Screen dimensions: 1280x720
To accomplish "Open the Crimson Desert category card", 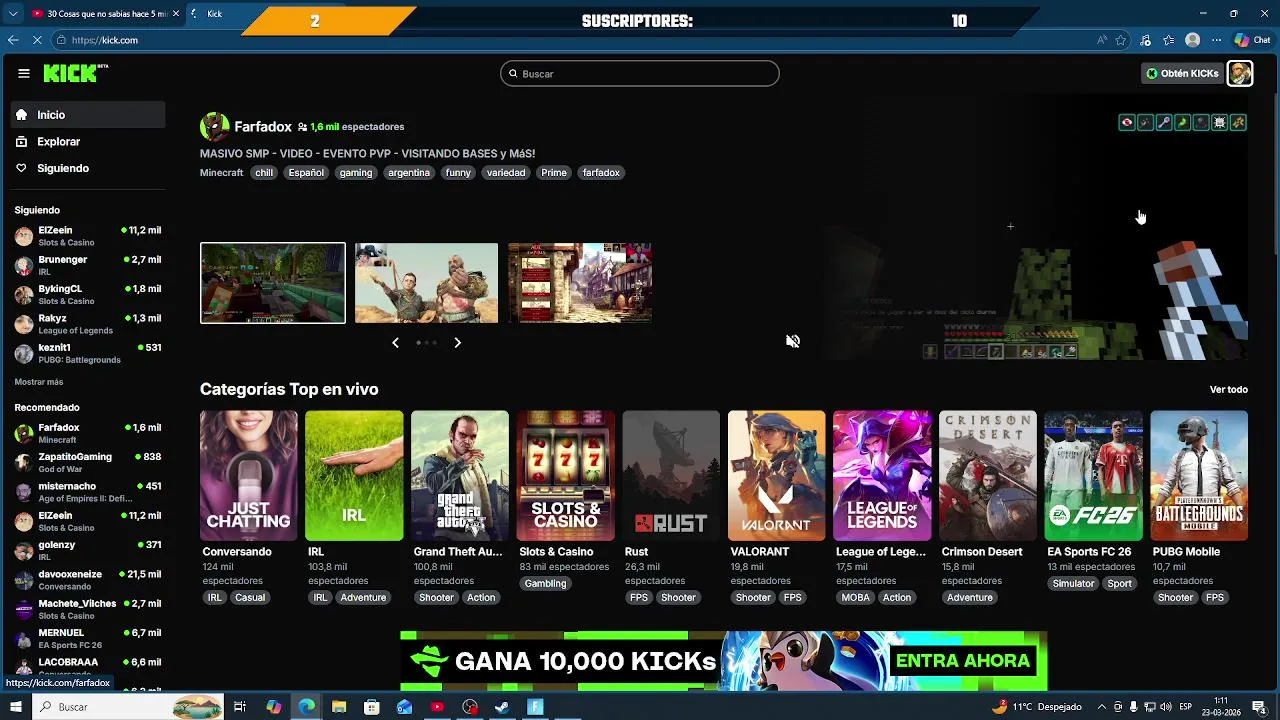I will pos(988,476).
